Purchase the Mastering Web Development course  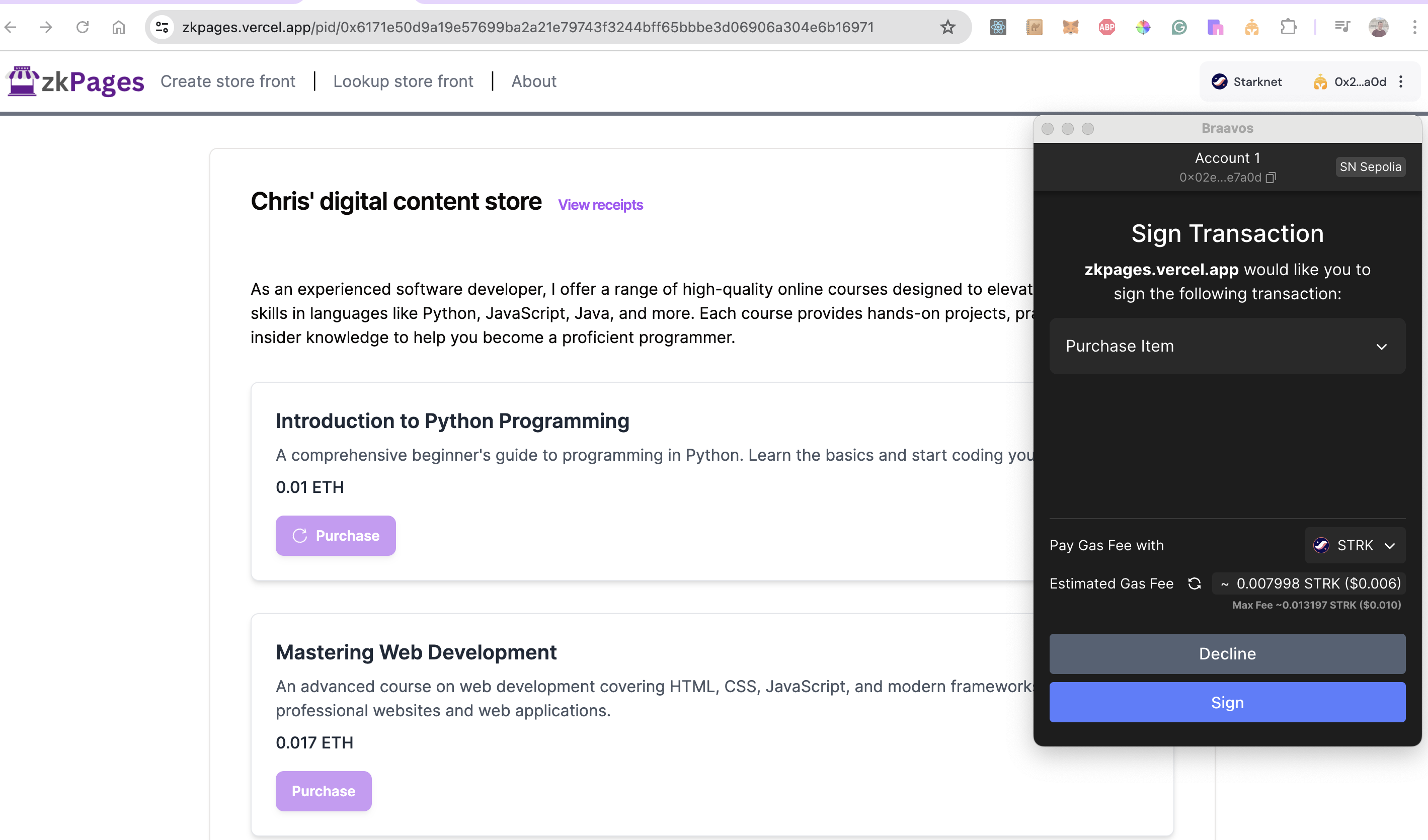324,791
